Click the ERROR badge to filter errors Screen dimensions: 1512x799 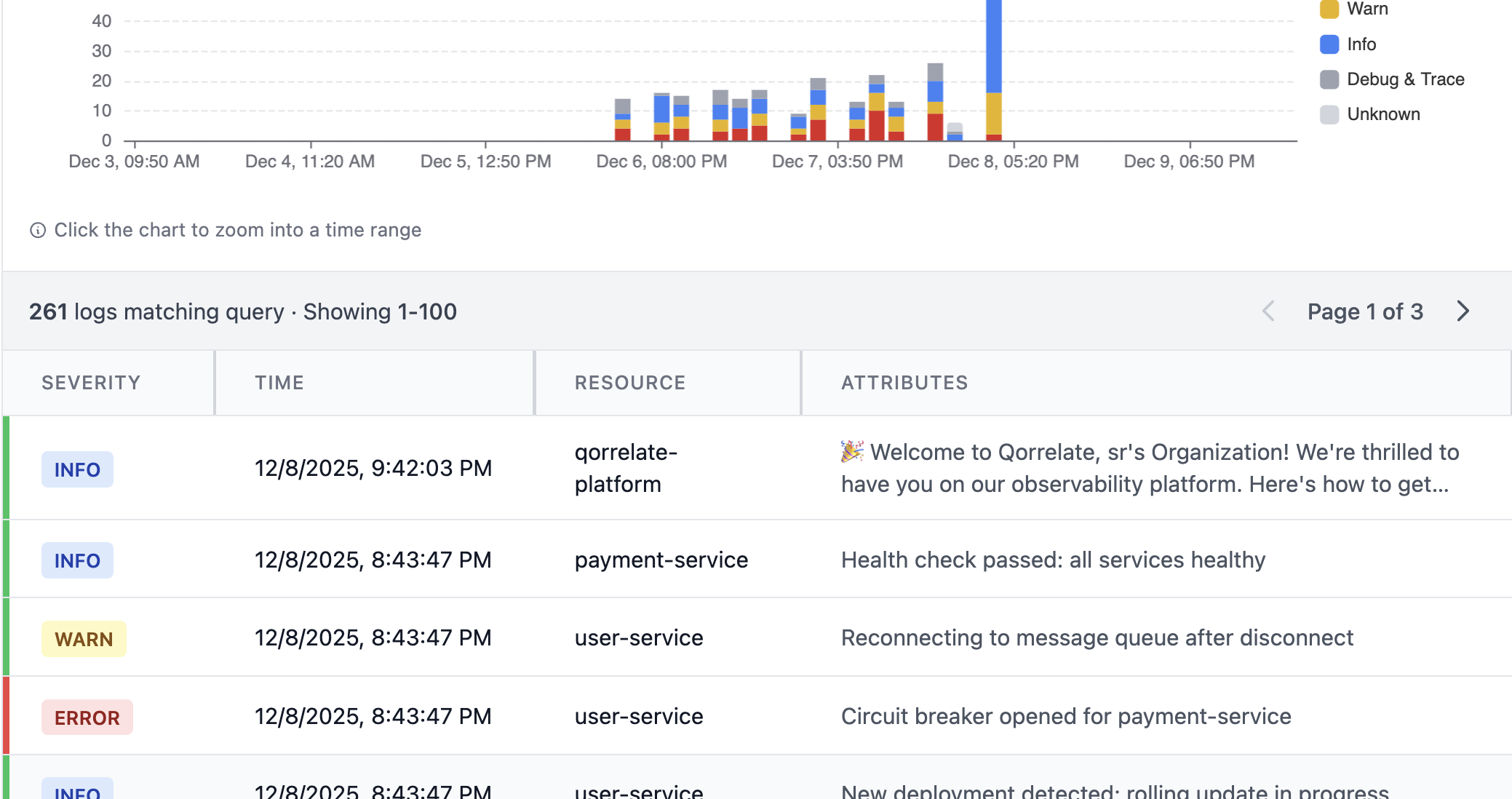pos(87,717)
